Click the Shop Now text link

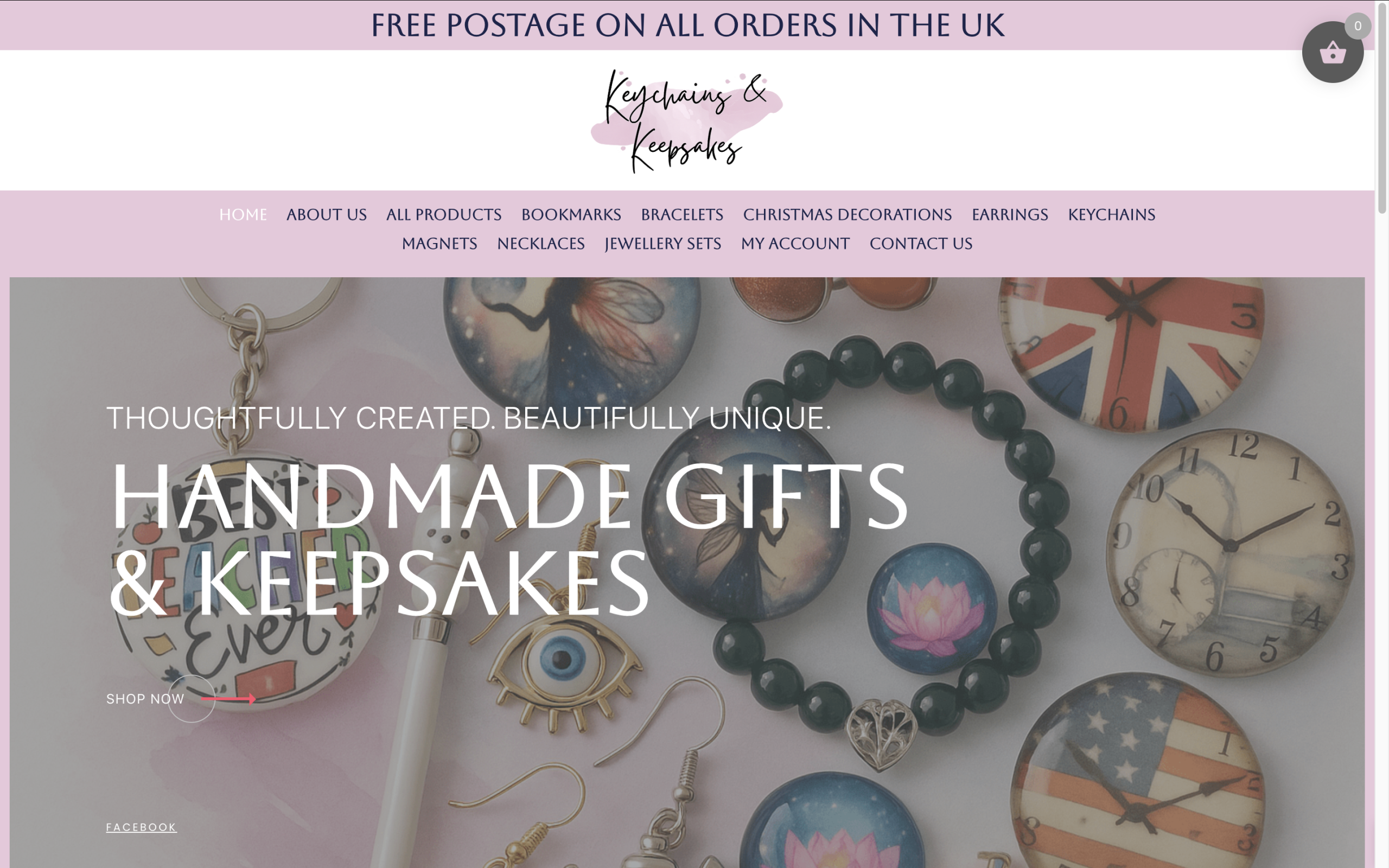[145, 699]
